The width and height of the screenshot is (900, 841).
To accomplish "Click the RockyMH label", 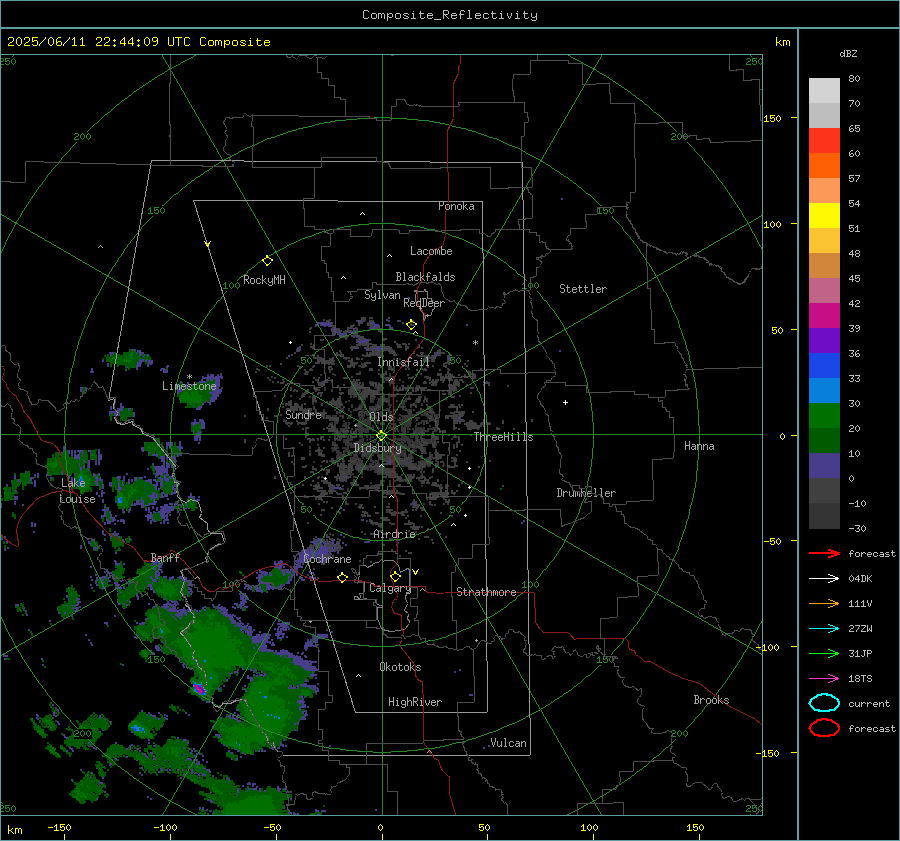I will pyautogui.click(x=264, y=280).
